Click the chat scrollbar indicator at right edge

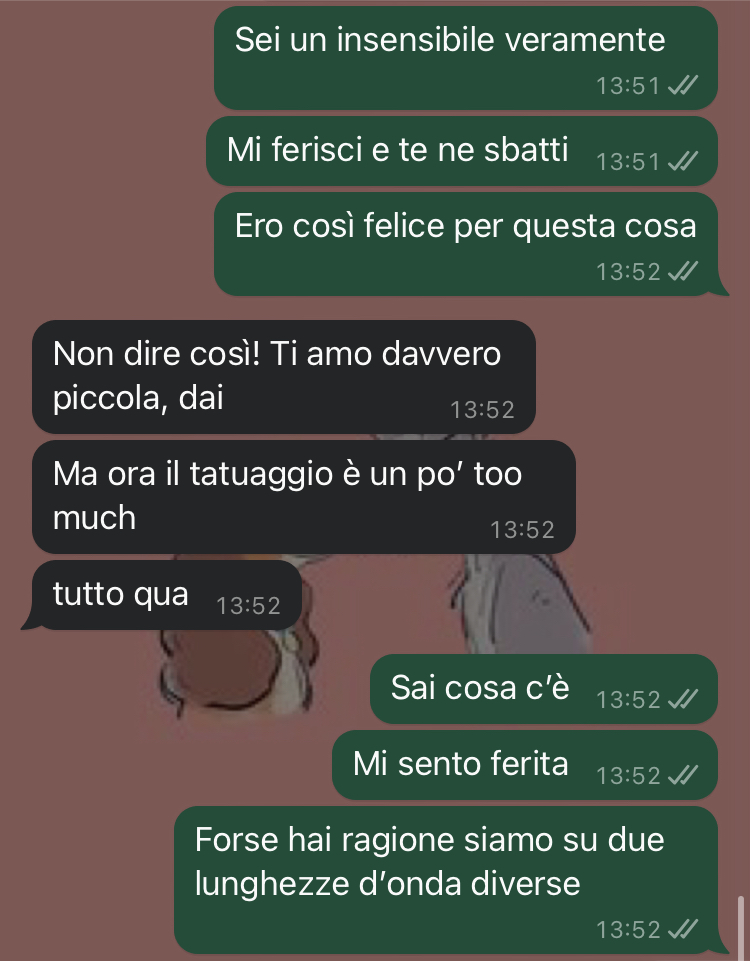click(x=741, y=924)
